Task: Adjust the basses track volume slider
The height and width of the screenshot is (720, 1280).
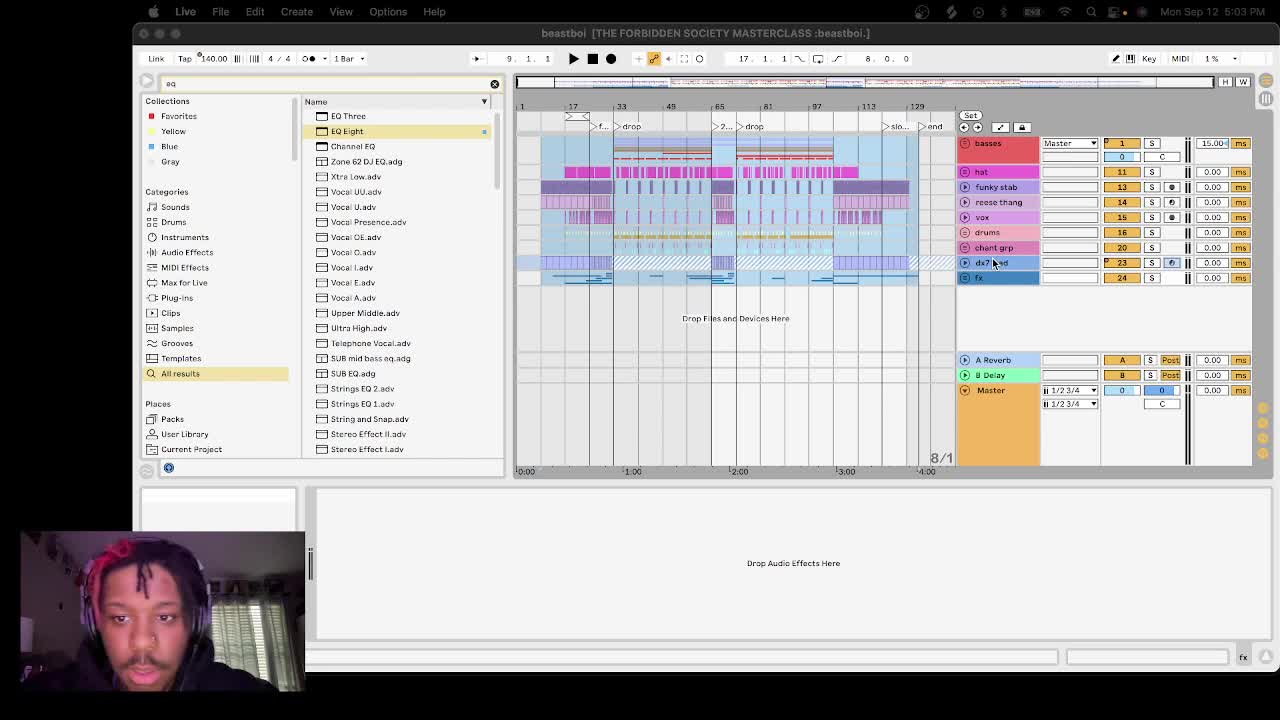Action: click(1122, 157)
